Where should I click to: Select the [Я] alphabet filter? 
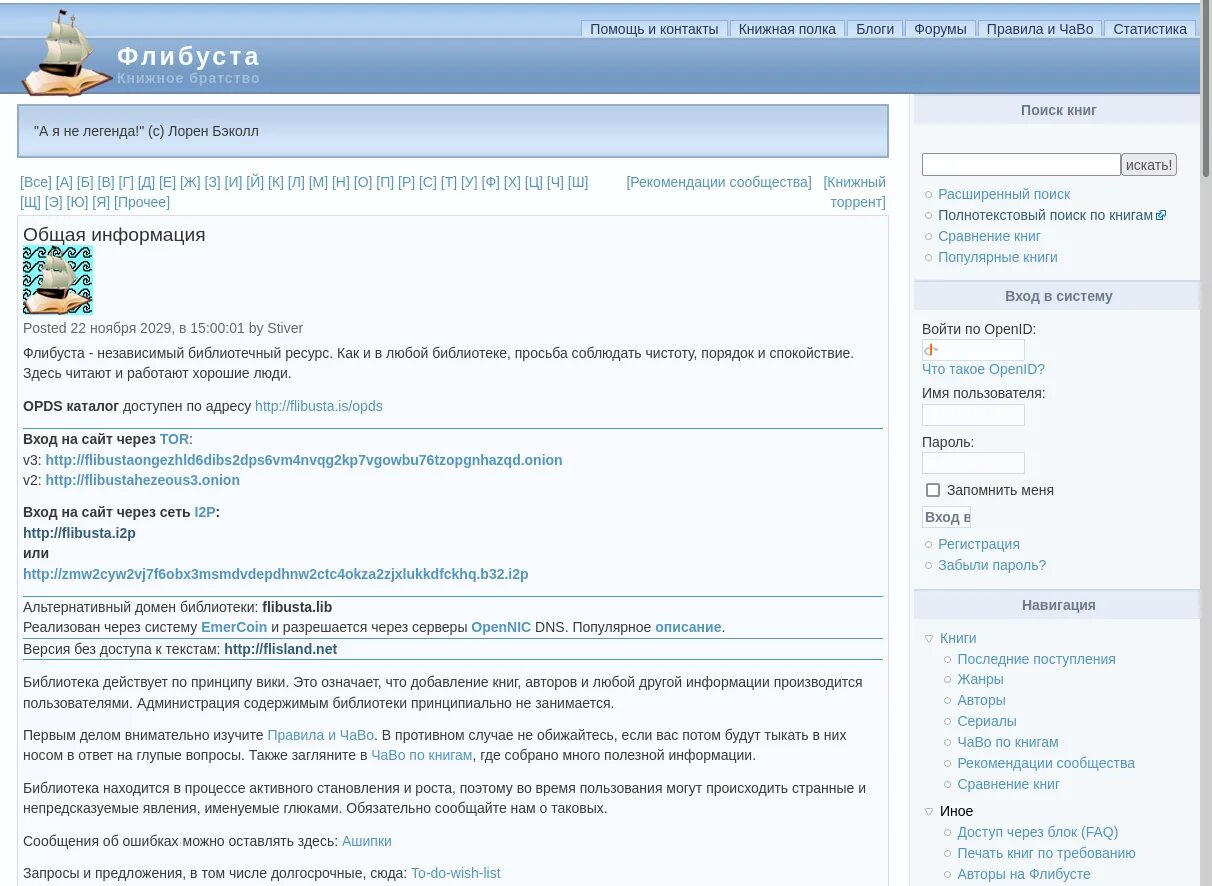(101, 202)
